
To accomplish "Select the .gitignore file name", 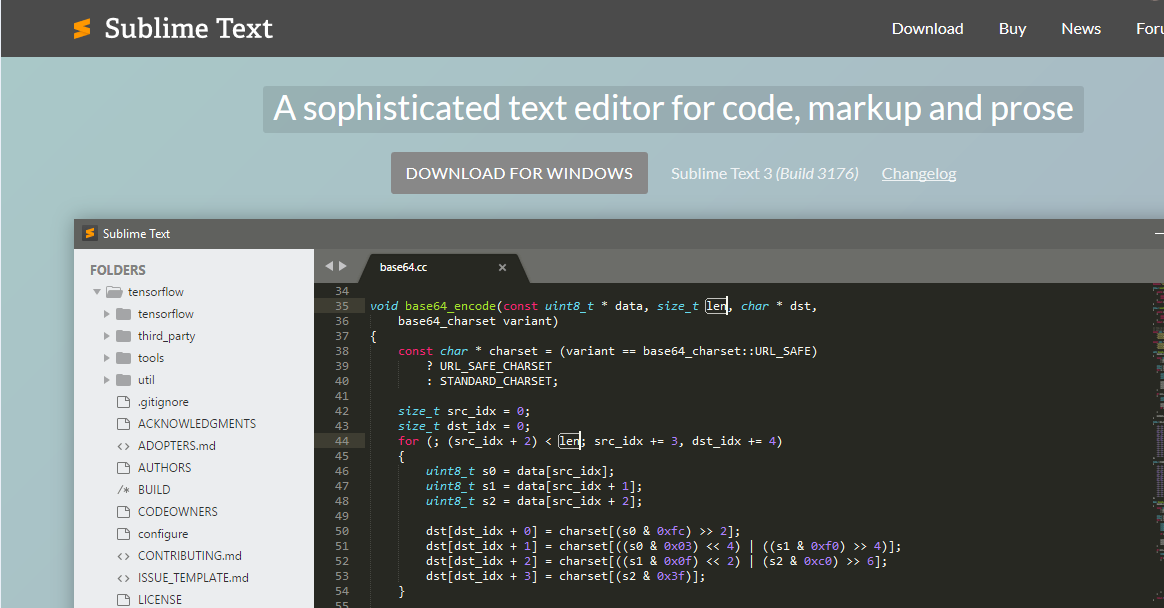I will 163,402.
